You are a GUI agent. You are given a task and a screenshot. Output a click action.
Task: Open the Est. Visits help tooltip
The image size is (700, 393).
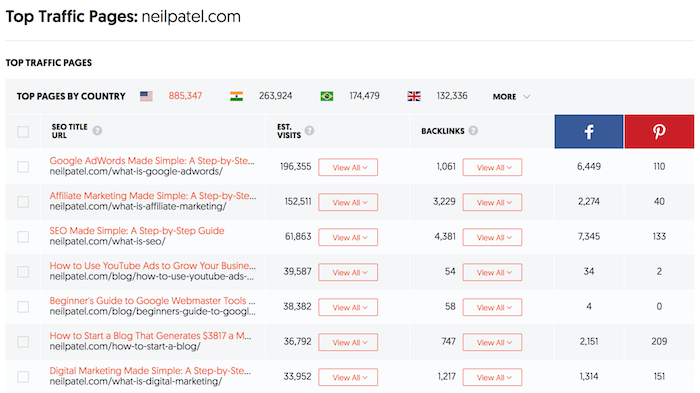pyautogui.click(x=309, y=130)
